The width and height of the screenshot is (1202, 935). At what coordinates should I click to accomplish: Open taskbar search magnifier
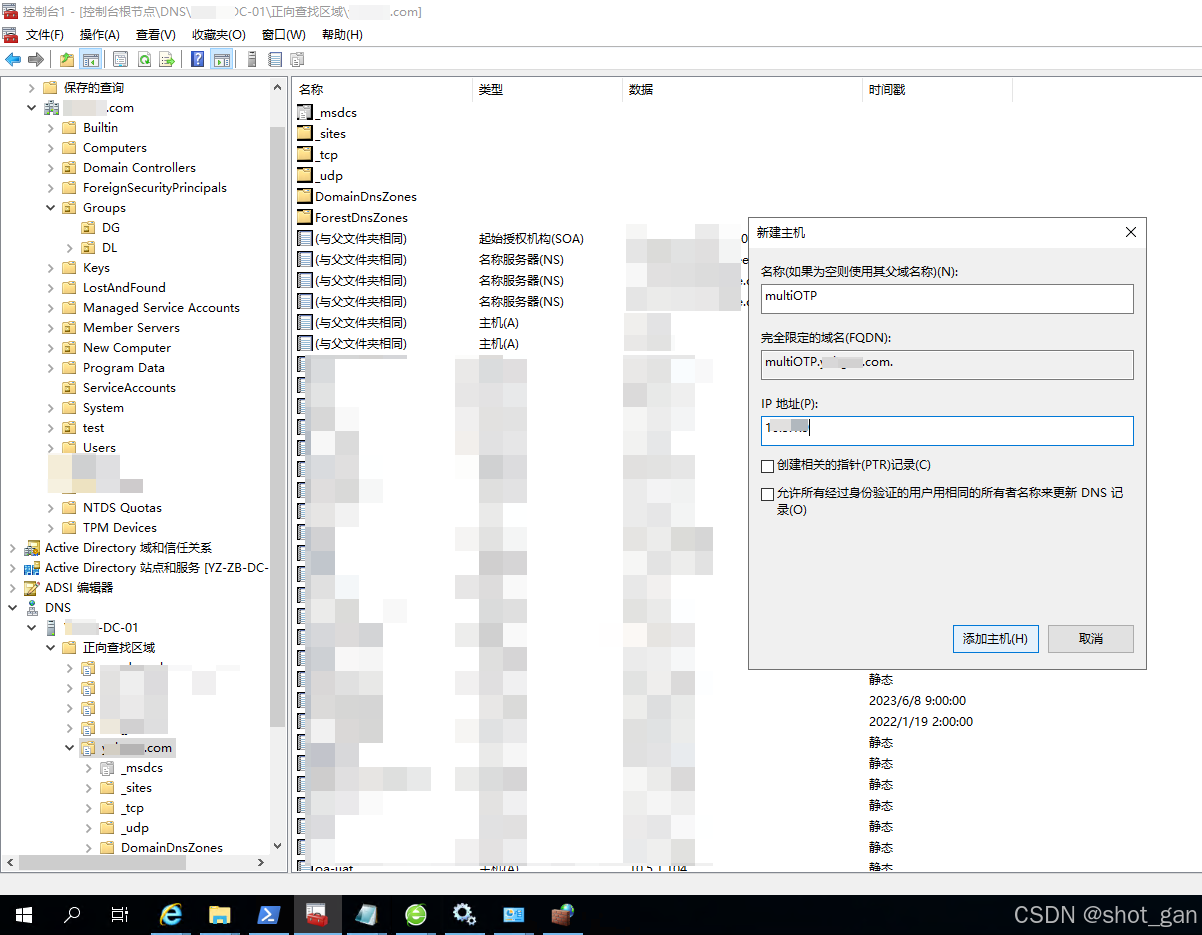point(72,915)
